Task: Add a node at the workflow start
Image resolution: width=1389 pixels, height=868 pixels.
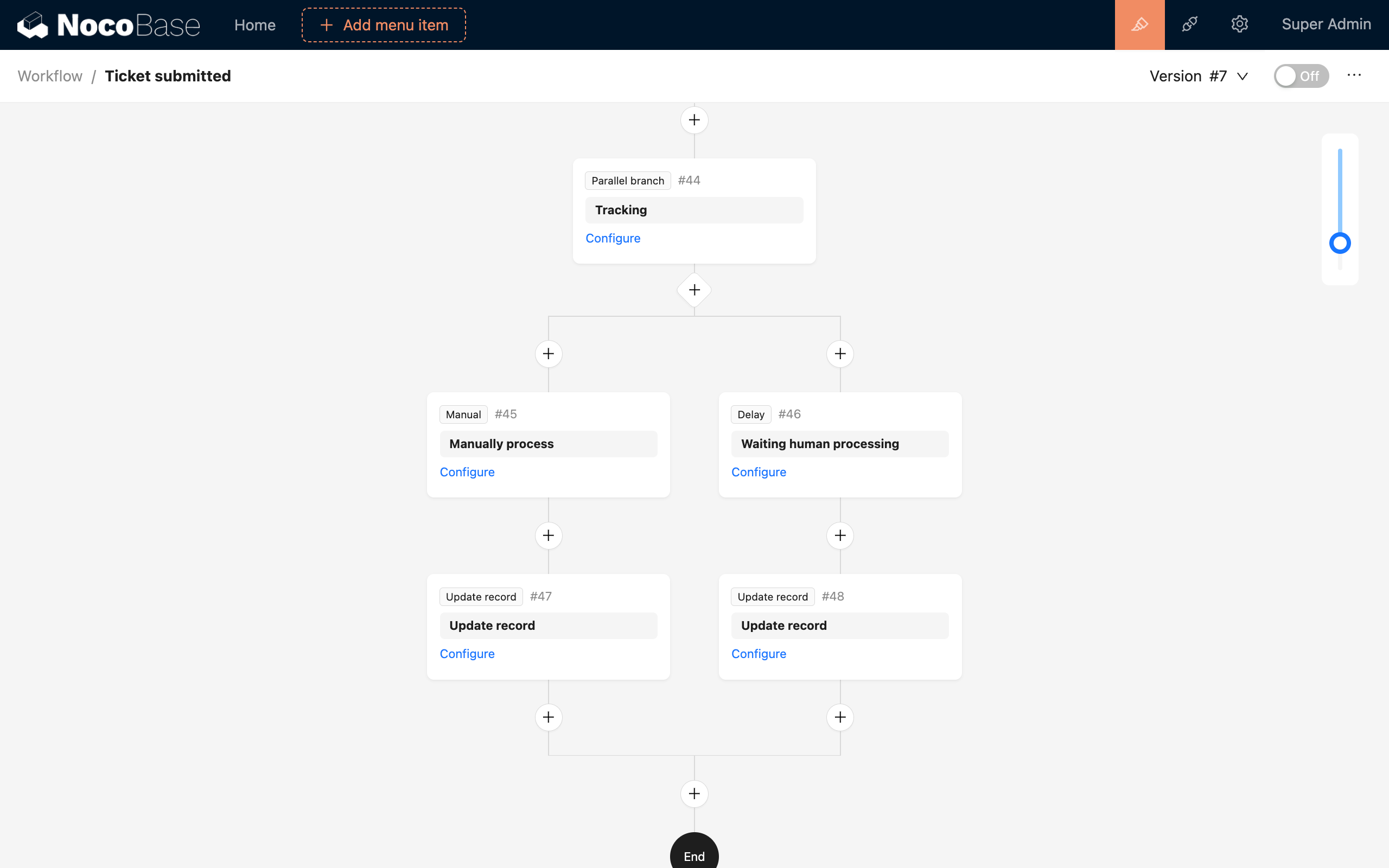Action: point(694,119)
